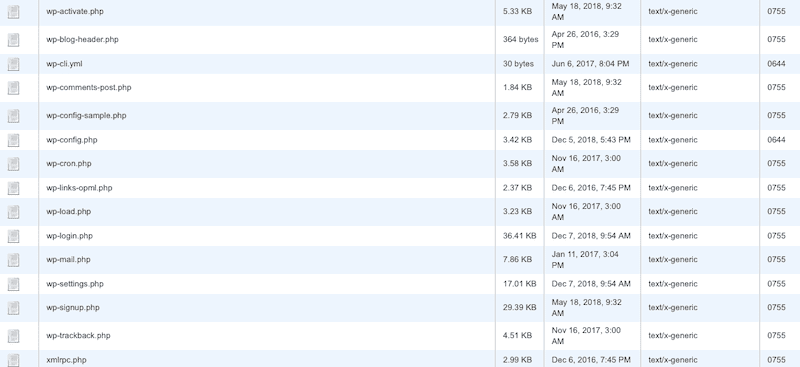This screenshot has width=800, height=367.
Task: Click the file icon beside wp-cli.yml
Action: pyautogui.click(x=13, y=64)
